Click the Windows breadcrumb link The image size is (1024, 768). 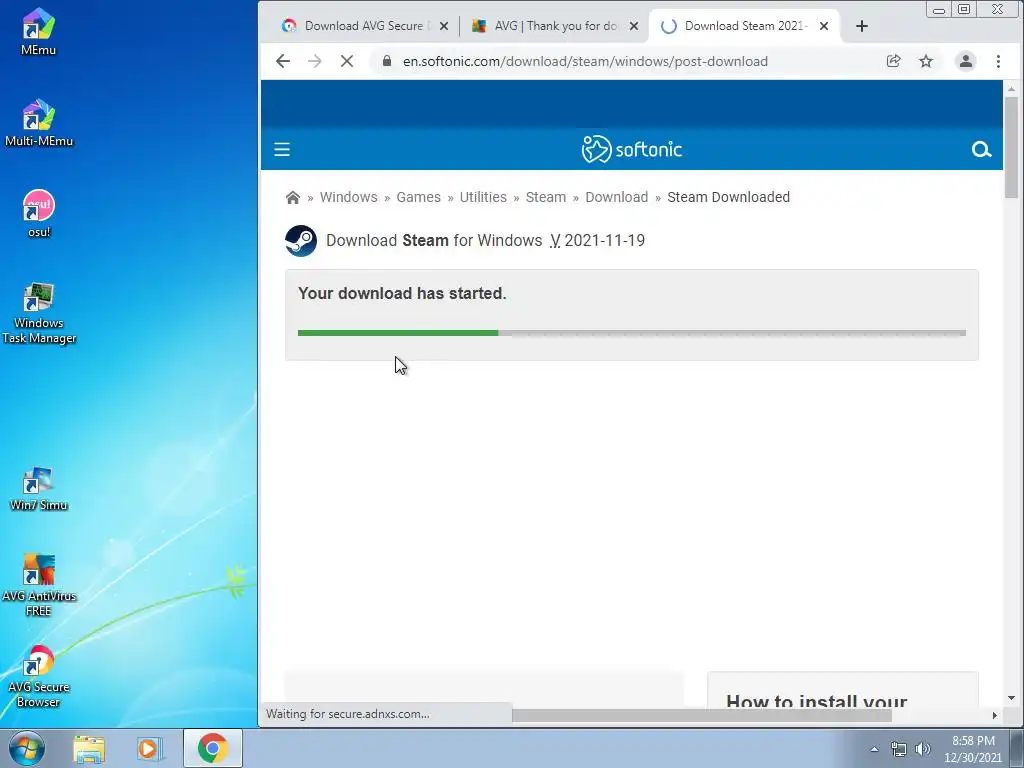349,197
